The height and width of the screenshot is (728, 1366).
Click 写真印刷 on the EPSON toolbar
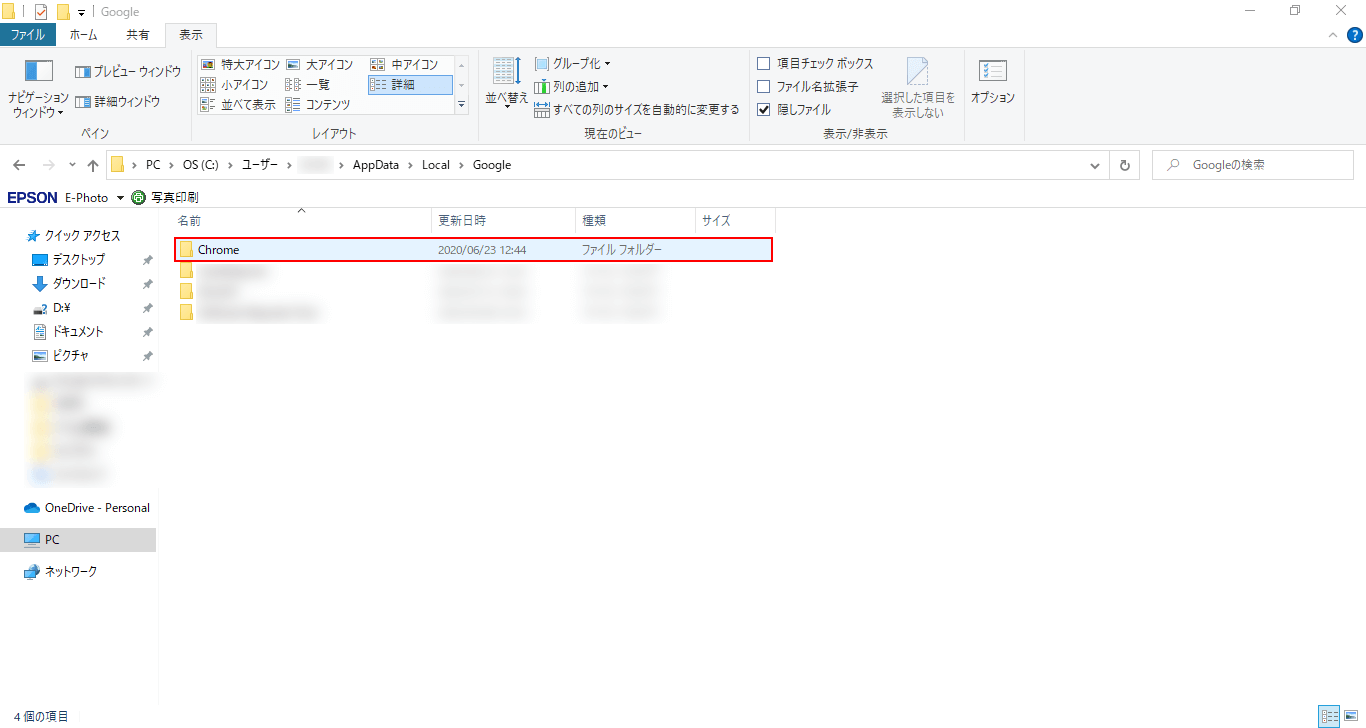coord(165,198)
